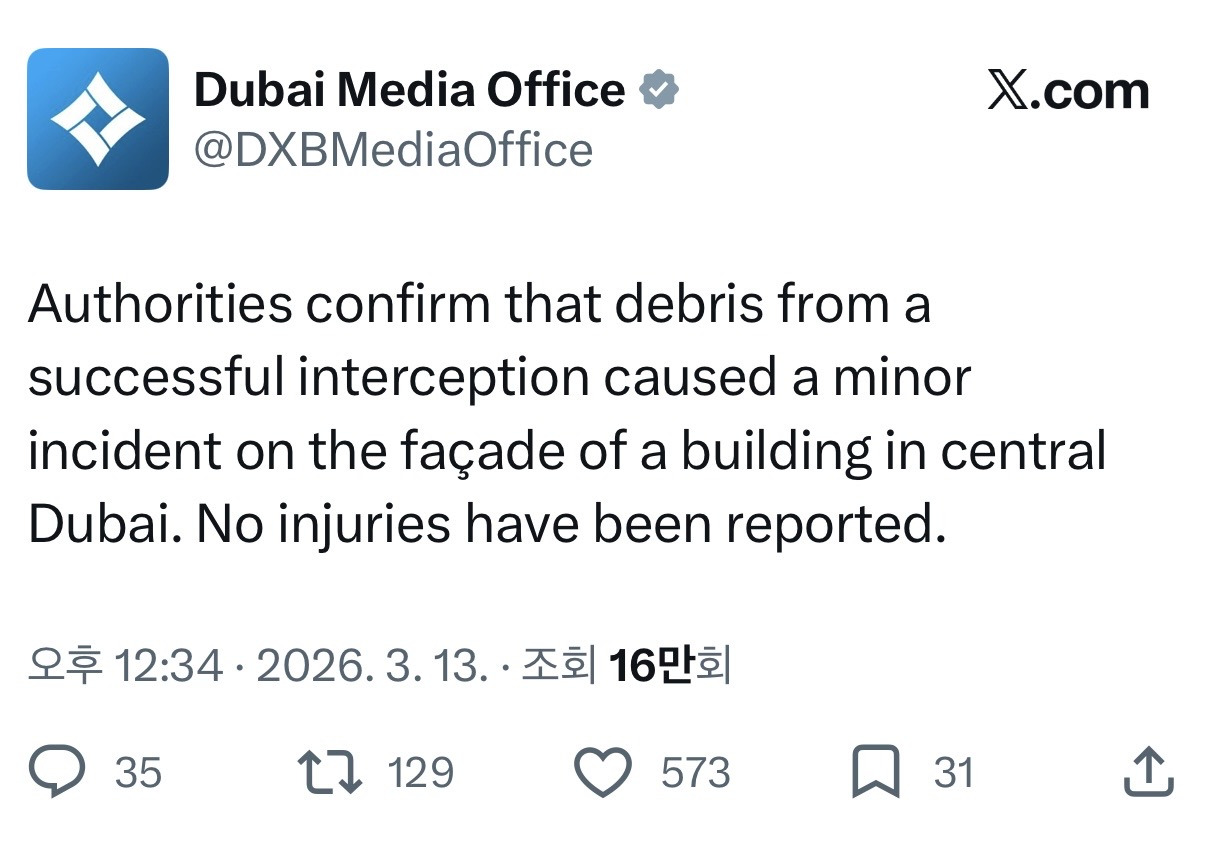Image resolution: width=1206 pixels, height=867 pixels.
Task: Click the post date 2026. 3. 13.
Action: (x=371, y=666)
